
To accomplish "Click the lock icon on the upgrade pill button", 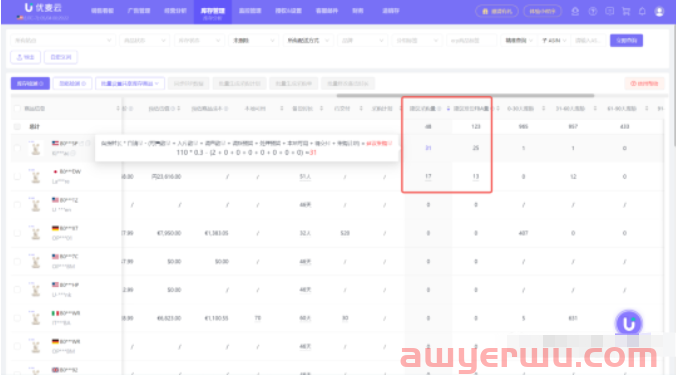I will point(485,11).
